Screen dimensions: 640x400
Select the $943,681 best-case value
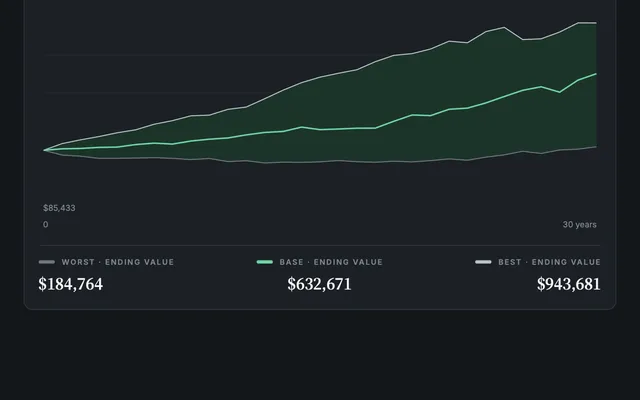pos(569,284)
